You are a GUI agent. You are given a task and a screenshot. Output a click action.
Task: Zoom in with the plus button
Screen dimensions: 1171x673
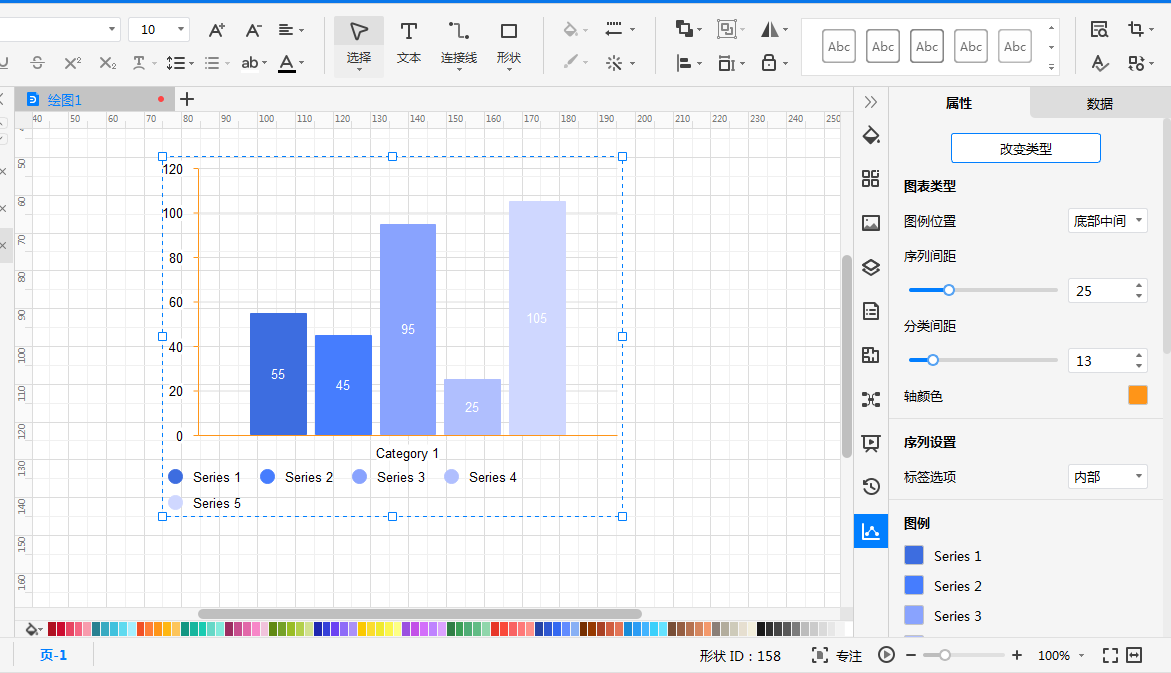pyautogui.click(x=1016, y=655)
